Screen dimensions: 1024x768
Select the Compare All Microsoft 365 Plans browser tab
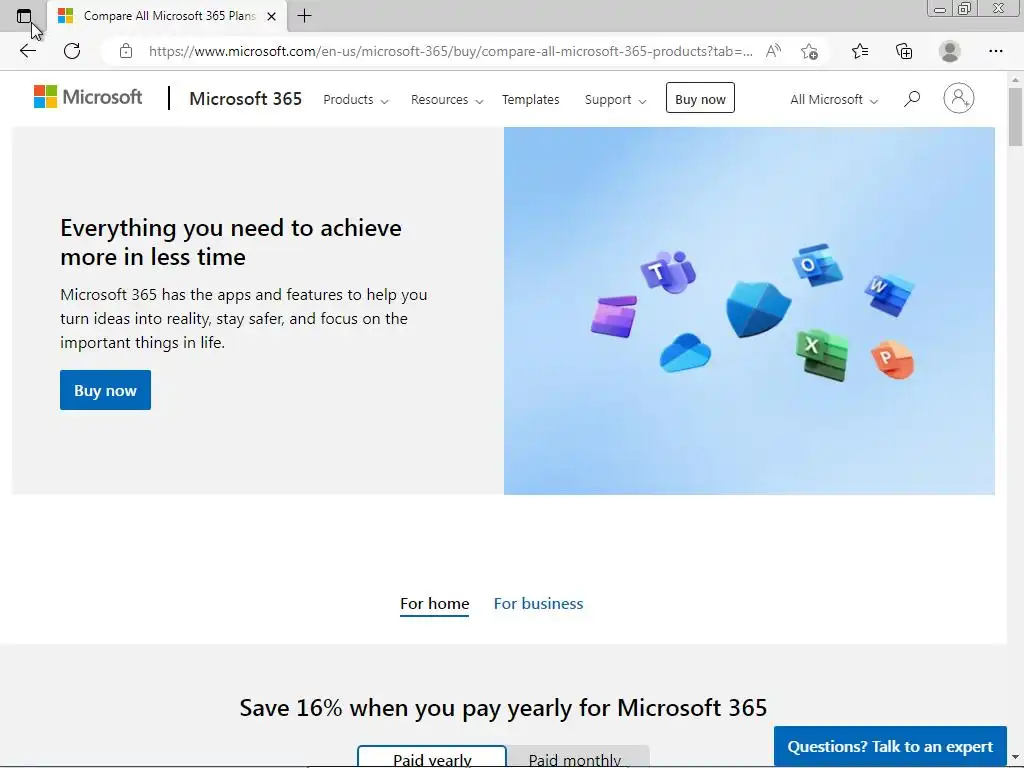(167, 16)
